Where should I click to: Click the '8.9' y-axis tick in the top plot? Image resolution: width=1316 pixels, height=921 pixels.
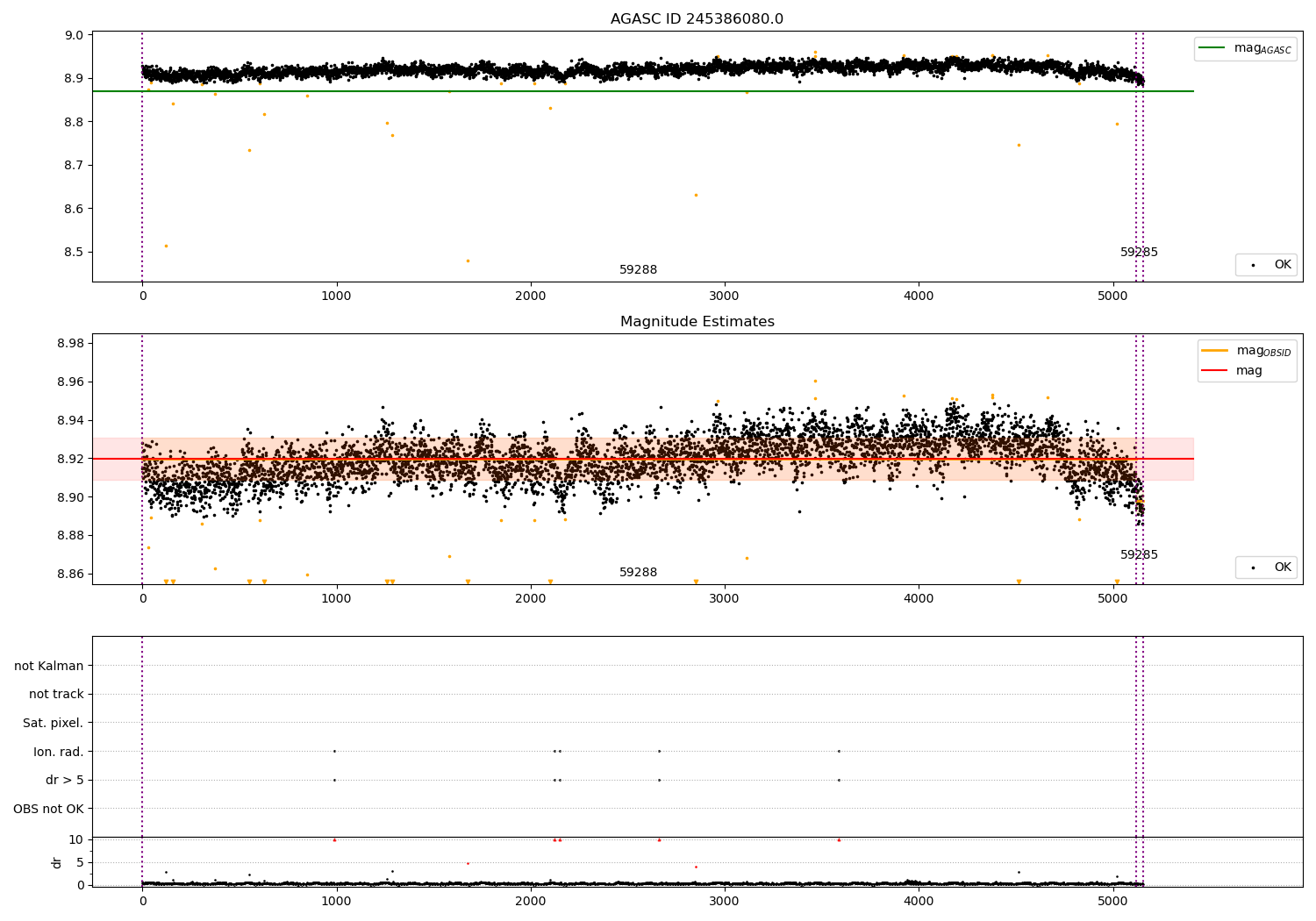(x=74, y=79)
